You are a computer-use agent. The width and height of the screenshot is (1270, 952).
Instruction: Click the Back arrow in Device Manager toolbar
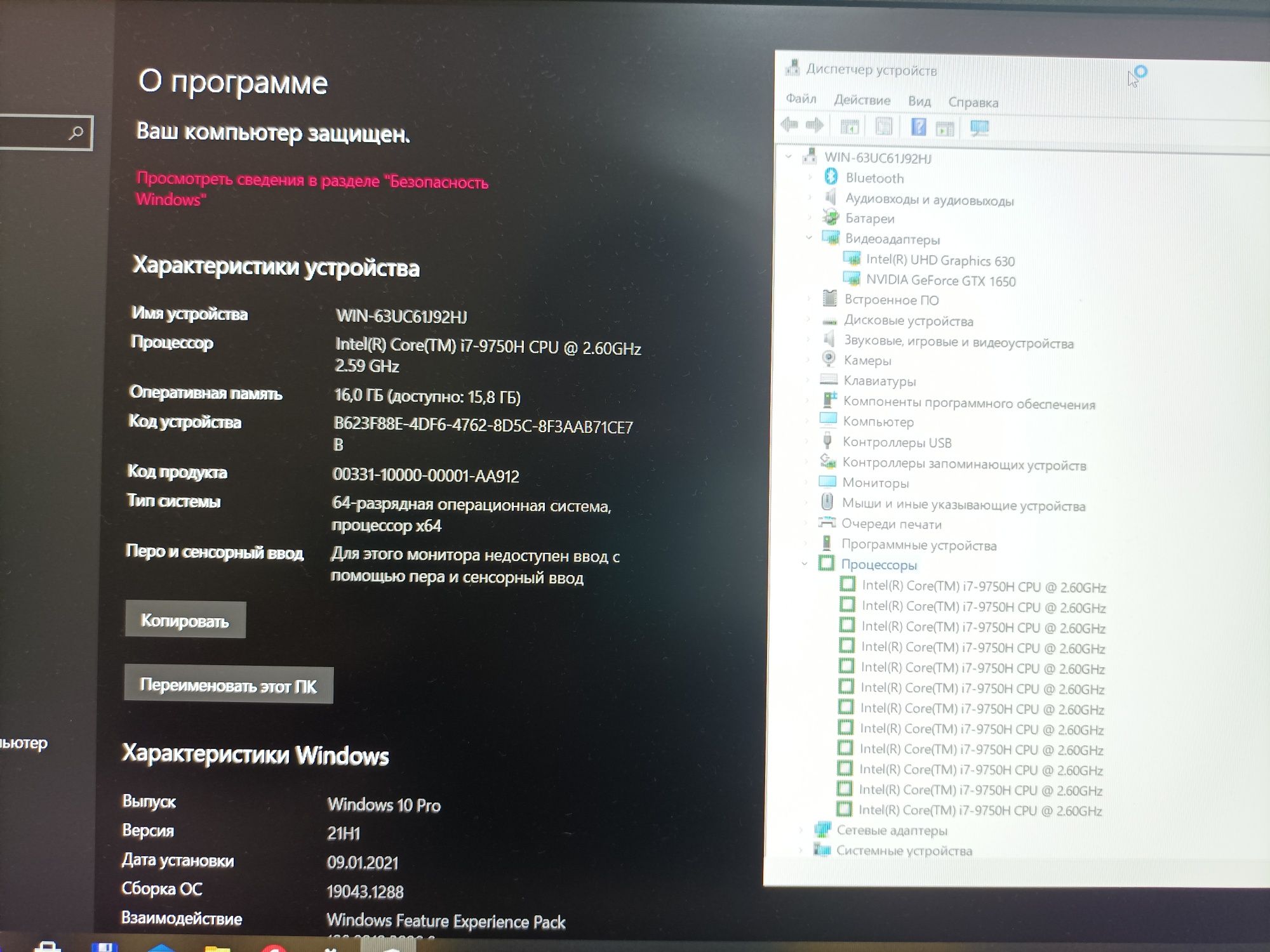[789, 124]
